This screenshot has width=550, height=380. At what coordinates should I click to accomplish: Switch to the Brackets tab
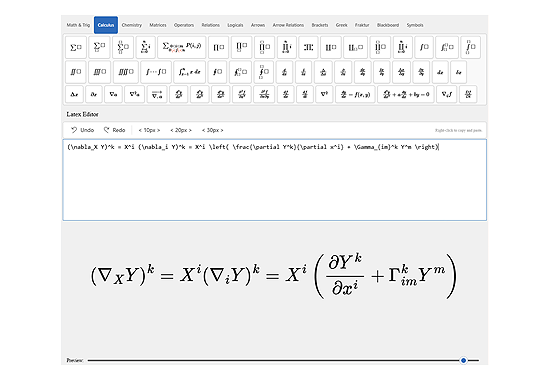tap(320, 25)
